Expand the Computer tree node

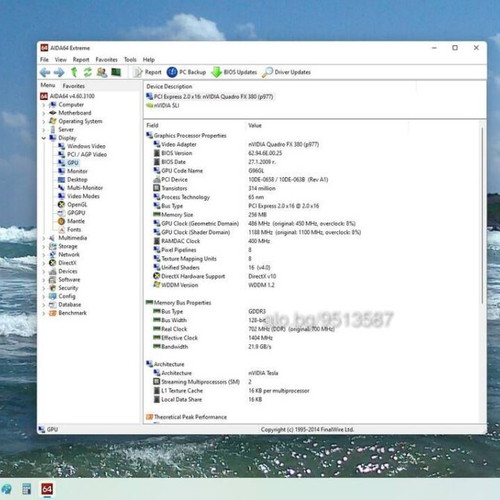(x=44, y=105)
